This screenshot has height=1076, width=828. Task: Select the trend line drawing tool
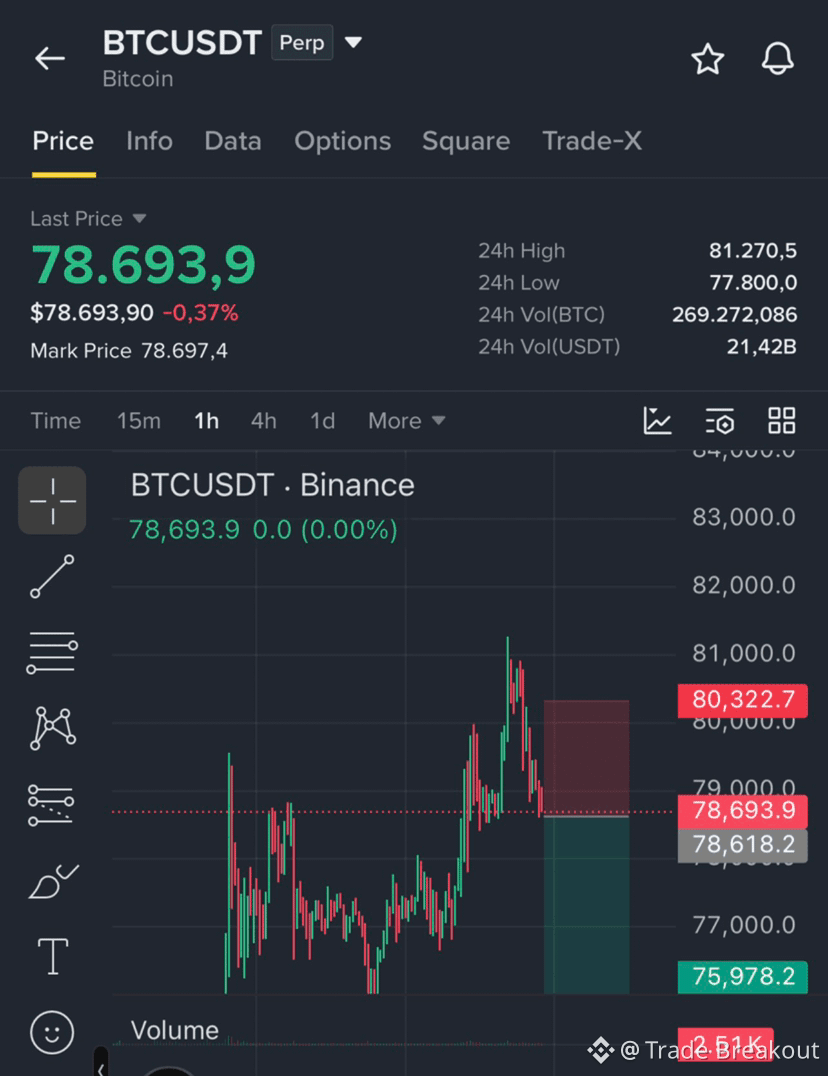52,576
